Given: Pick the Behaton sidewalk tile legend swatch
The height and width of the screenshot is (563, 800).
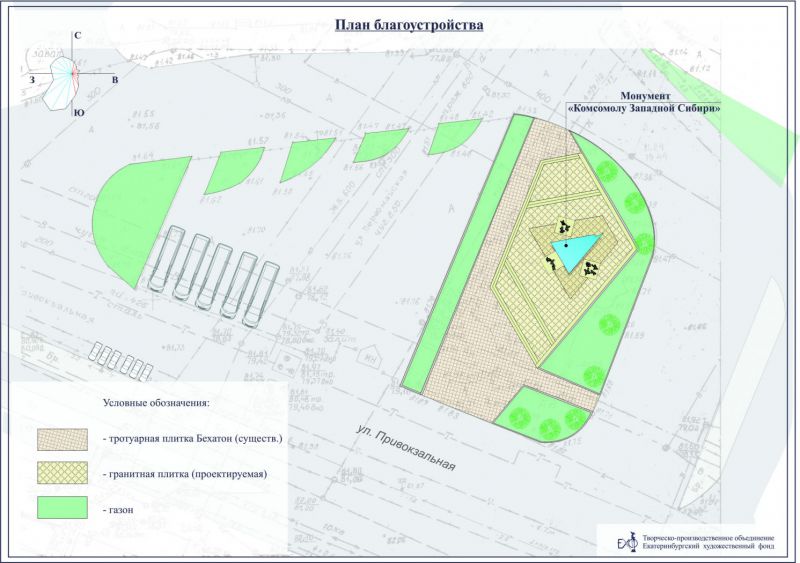Looking at the screenshot, I should (x=65, y=439).
